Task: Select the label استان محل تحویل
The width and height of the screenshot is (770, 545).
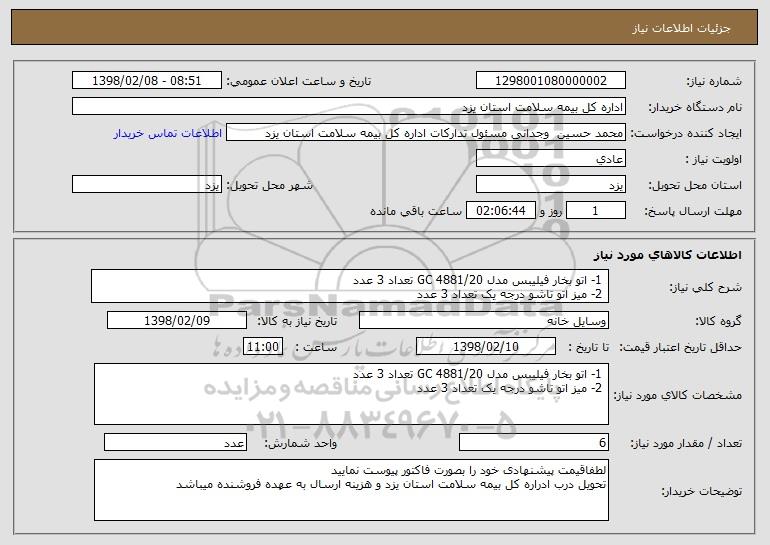Action: click(695, 186)
